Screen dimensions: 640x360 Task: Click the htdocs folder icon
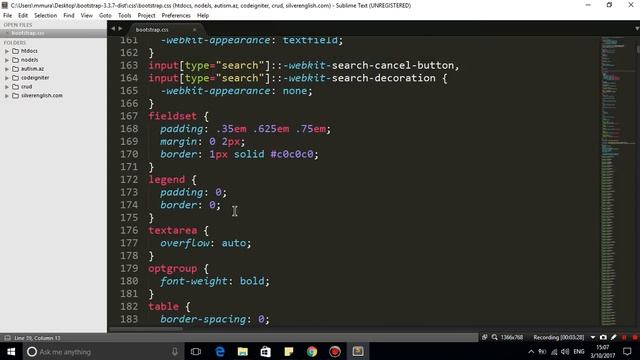[16, 51]
